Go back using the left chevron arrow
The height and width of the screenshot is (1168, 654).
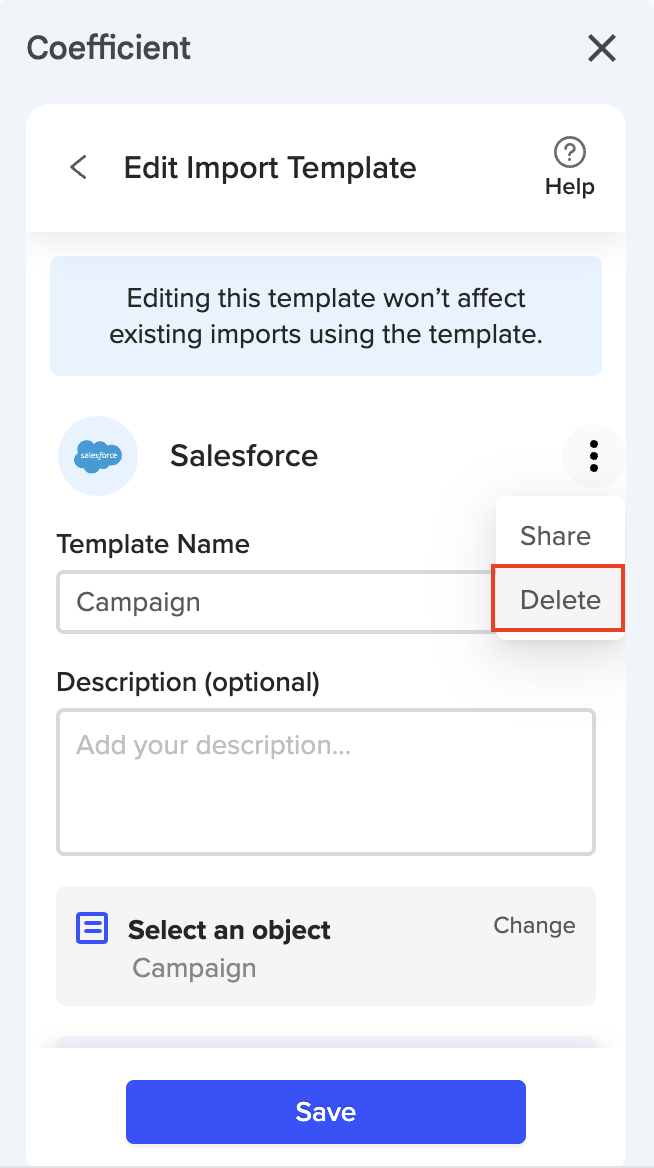coord(79,167)
